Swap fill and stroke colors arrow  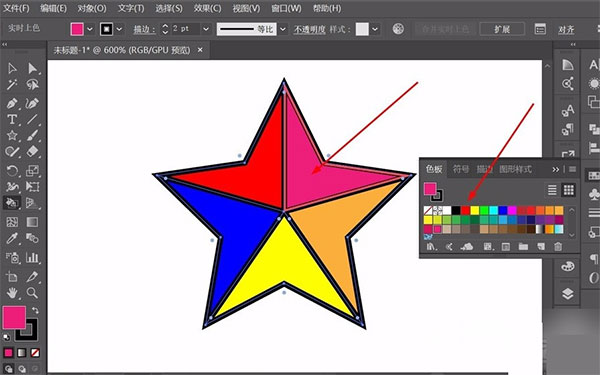pos(35,310)
